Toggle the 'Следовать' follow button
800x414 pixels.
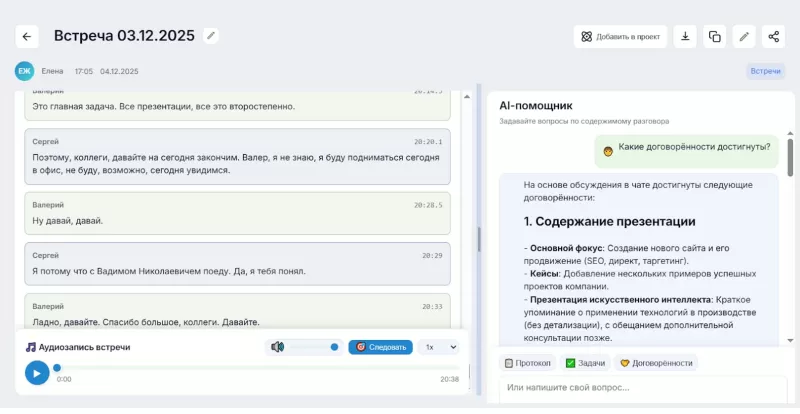click(x=381, y=347)
